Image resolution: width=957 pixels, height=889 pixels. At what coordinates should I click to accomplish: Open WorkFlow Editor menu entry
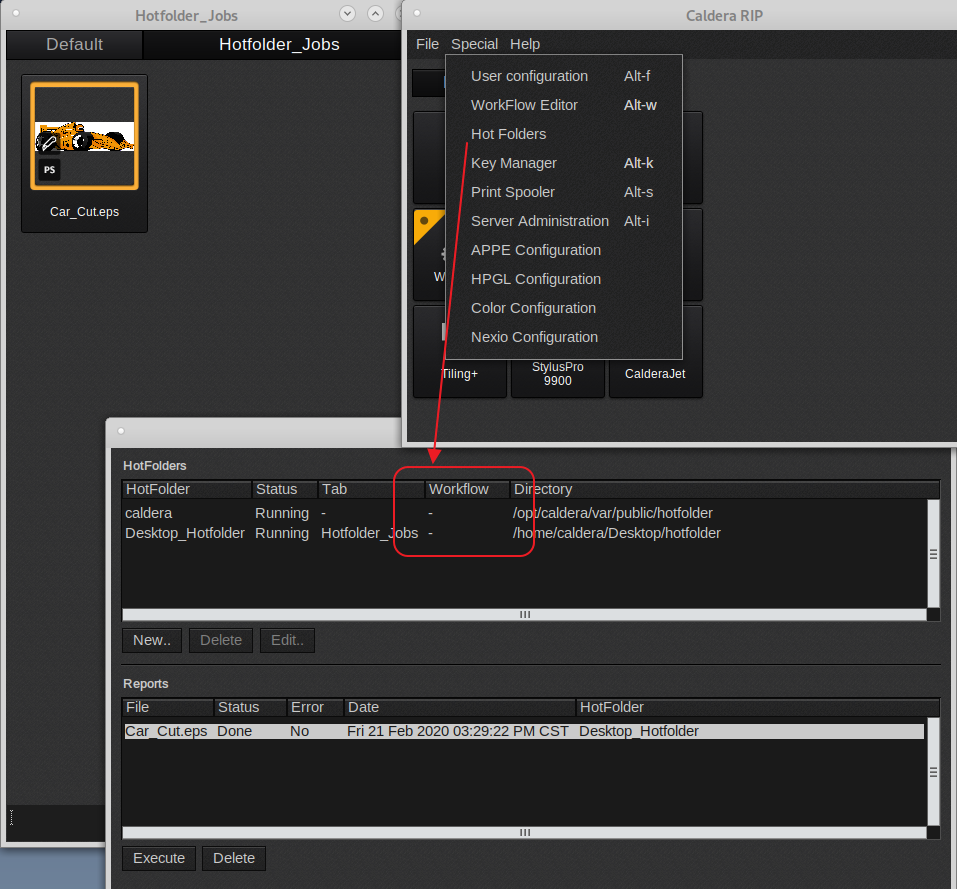524,105
